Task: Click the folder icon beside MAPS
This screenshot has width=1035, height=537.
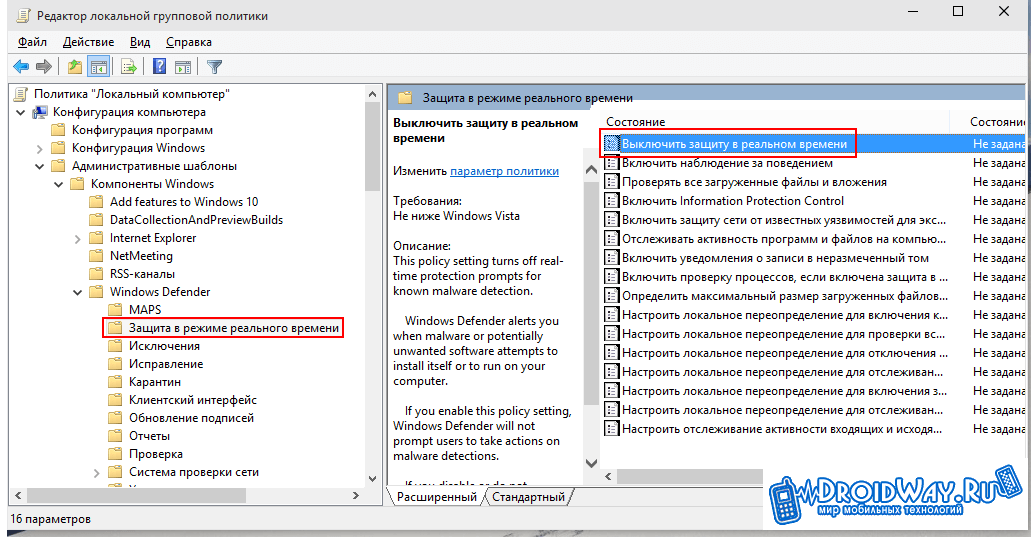Action: (116, 309)
